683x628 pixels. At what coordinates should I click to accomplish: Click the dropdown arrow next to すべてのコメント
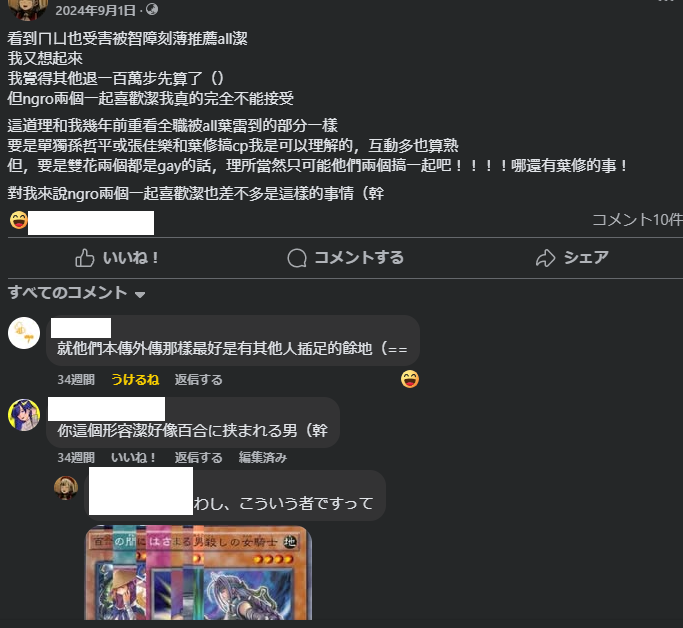tap(140, 295)
